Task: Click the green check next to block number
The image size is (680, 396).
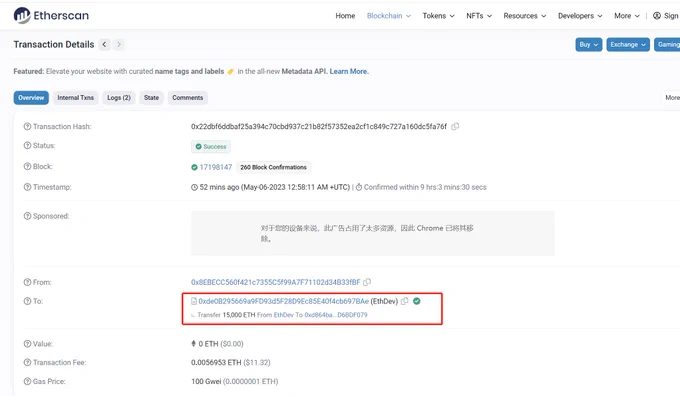Action: point(194,167)
